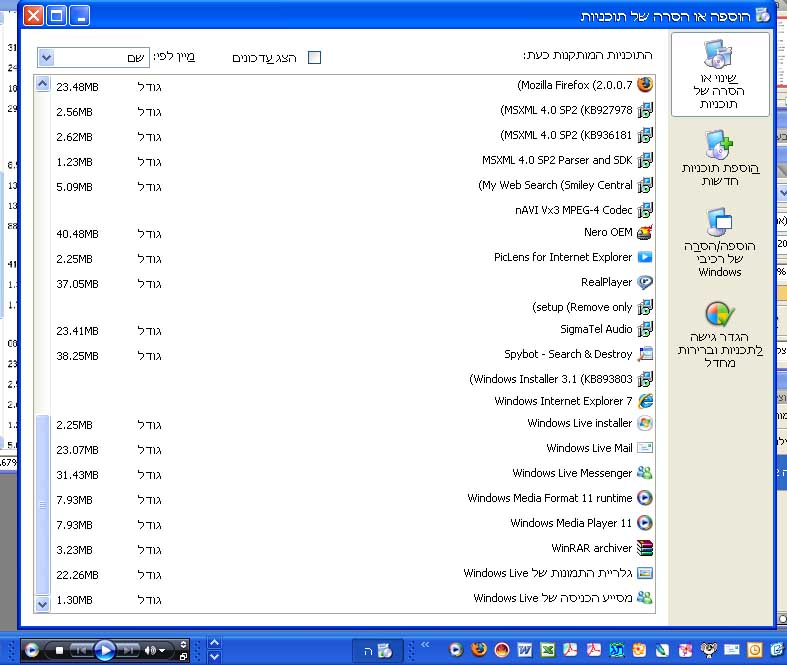The width and height of the screenshot is (787, 665).
Task: Open the 'מיין לפי' sort-by dropdown
Action: (x=46, y=57)
